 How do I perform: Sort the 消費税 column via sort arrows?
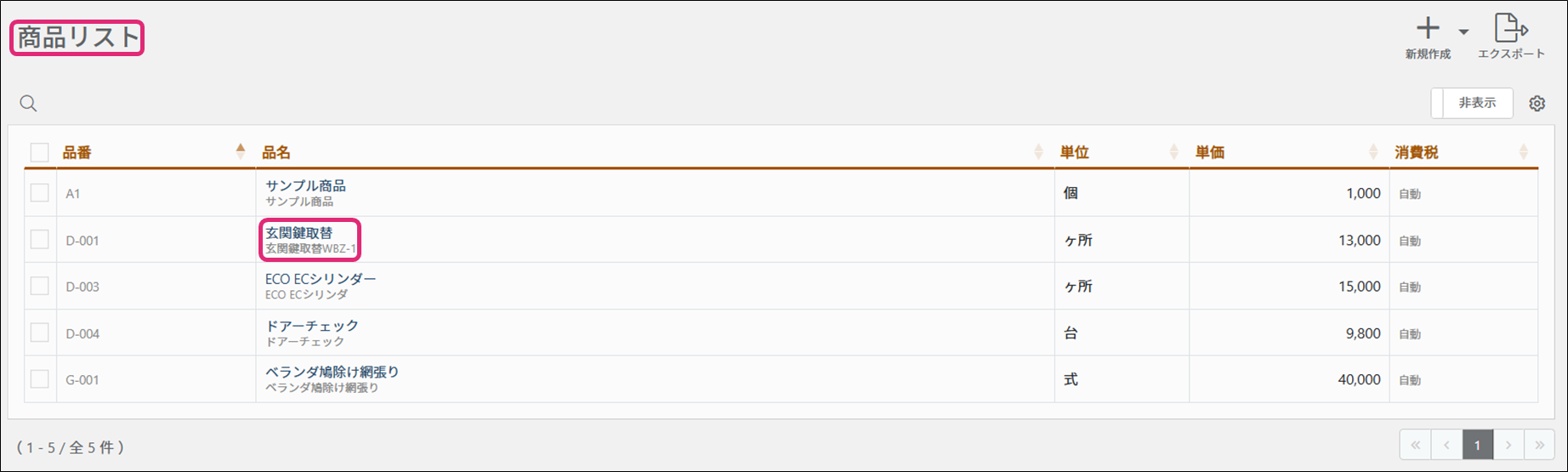[x=1523, y=152]
